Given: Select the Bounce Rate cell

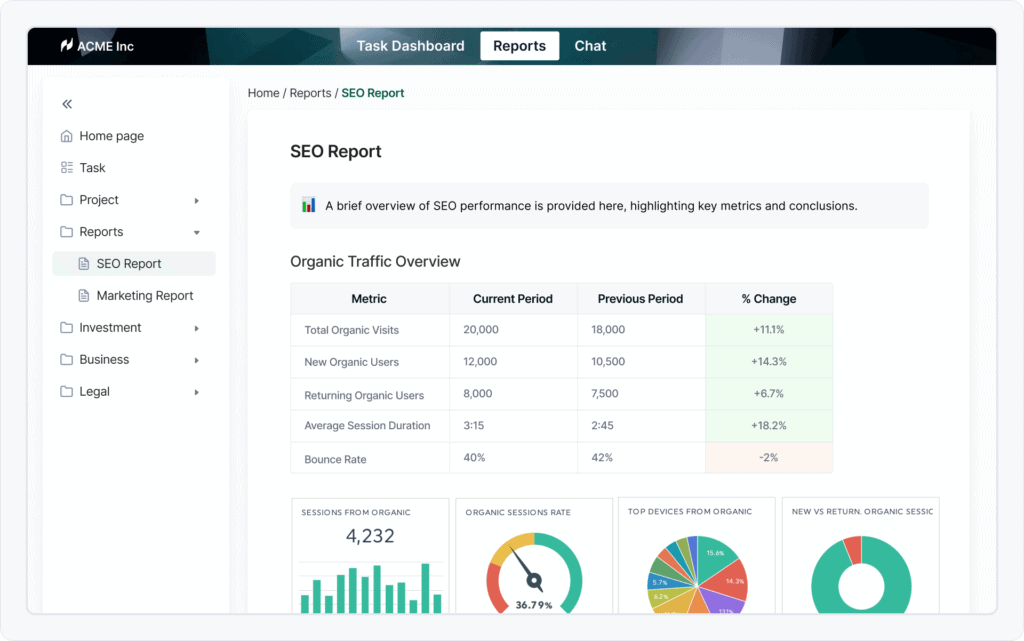Looking at the screenshot, I should tap(370, 459).
